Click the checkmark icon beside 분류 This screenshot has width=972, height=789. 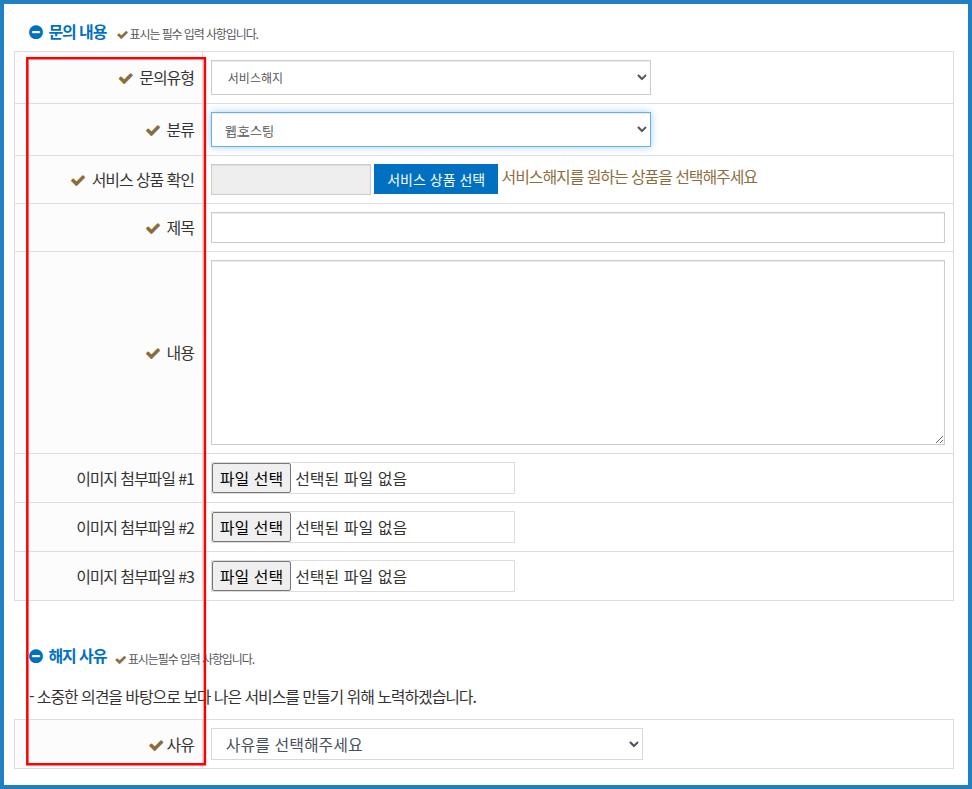[x=153, y=130]
